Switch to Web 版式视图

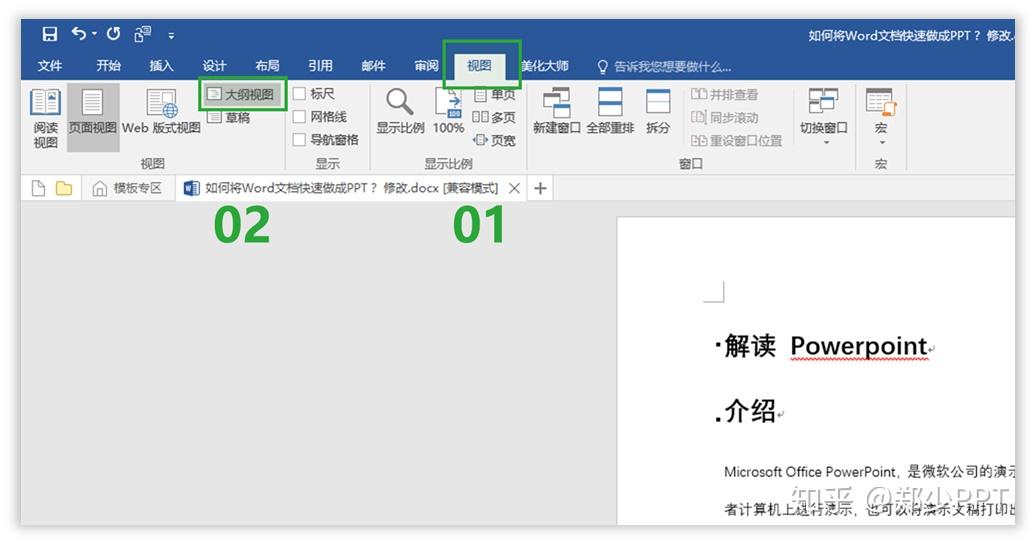point(161,112)
